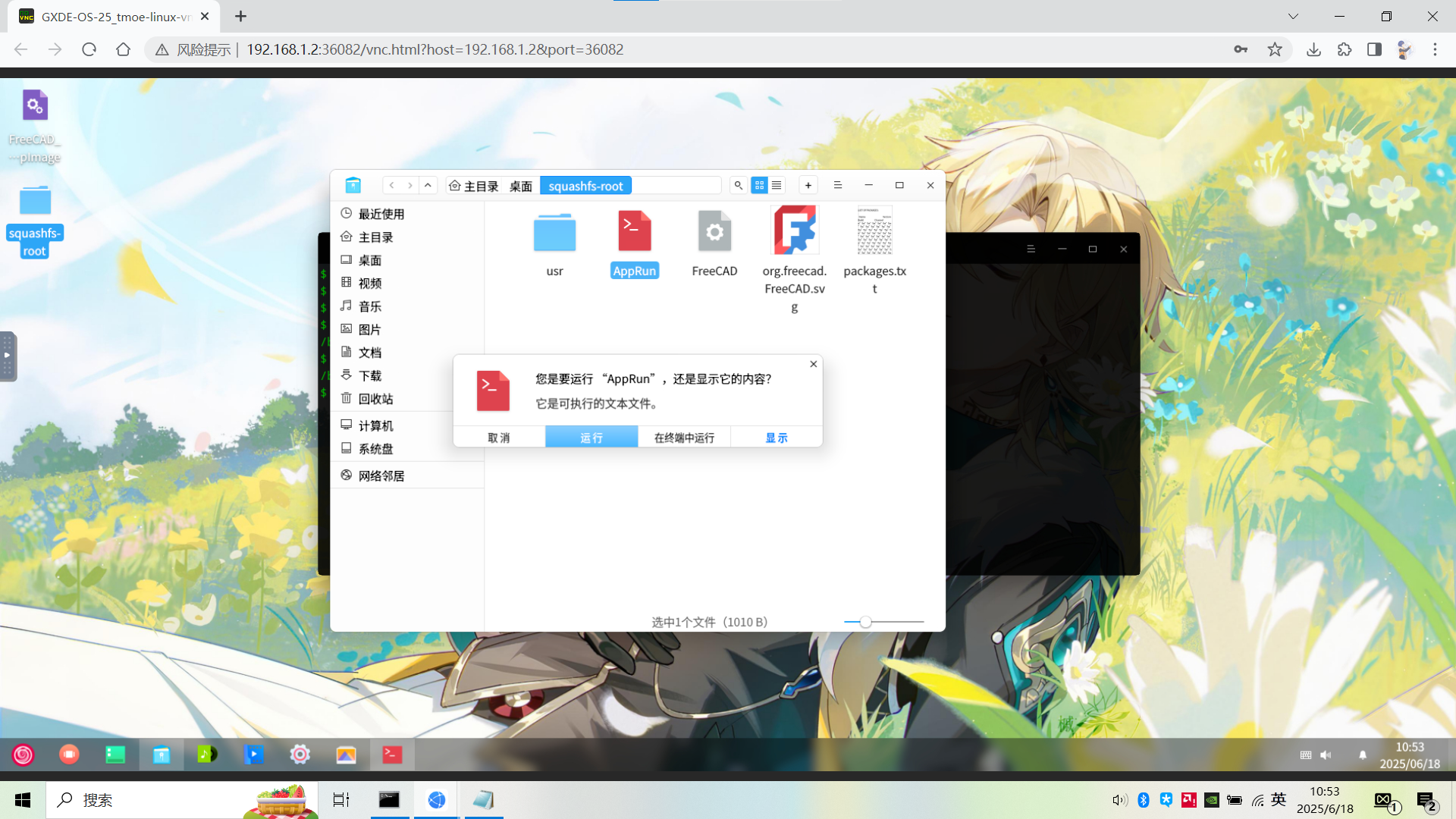Switch to list view
This screenshot has width=1456, height=819.
777,185
